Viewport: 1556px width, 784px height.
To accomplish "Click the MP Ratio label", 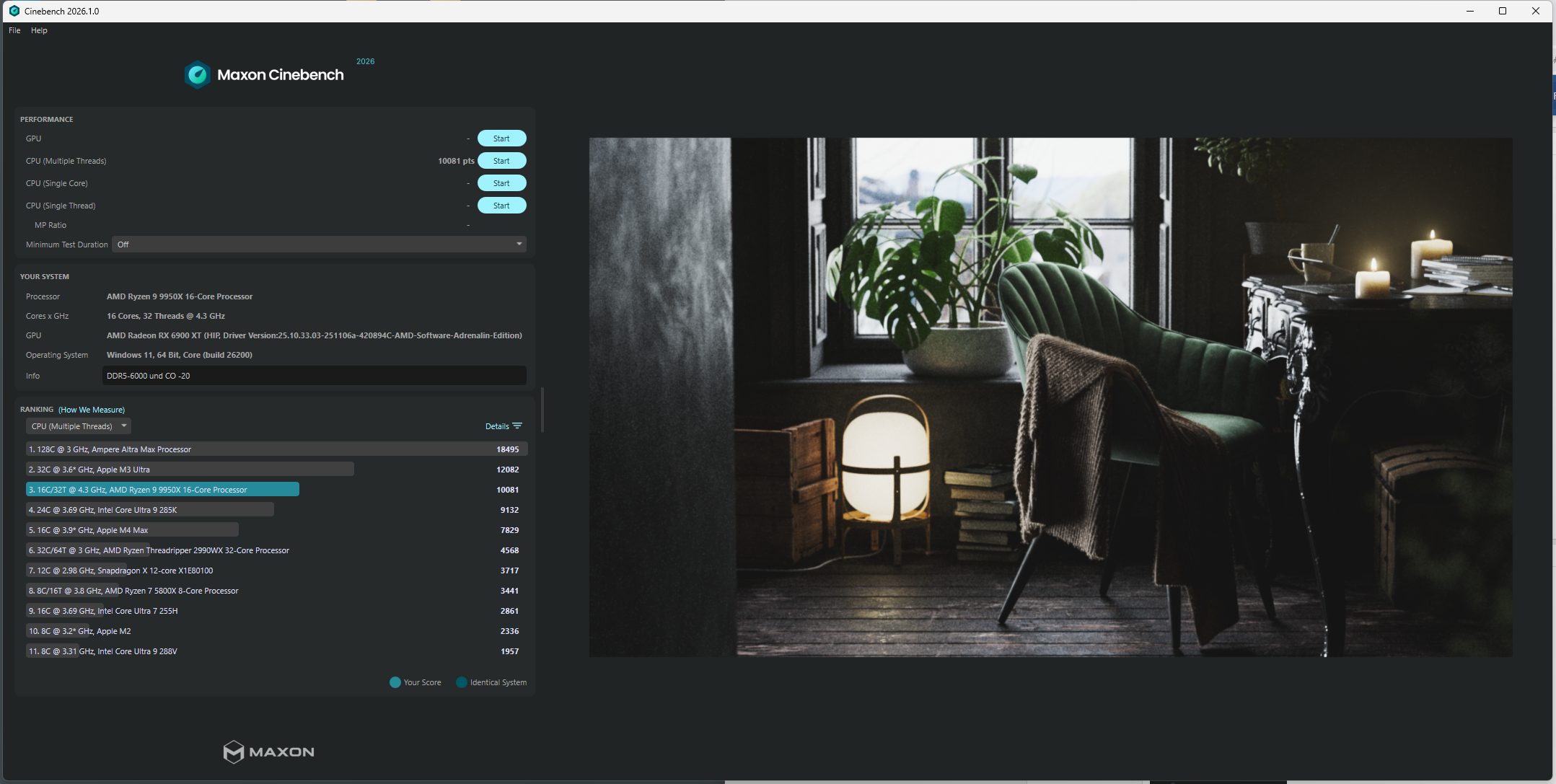I will pos(50,225).
